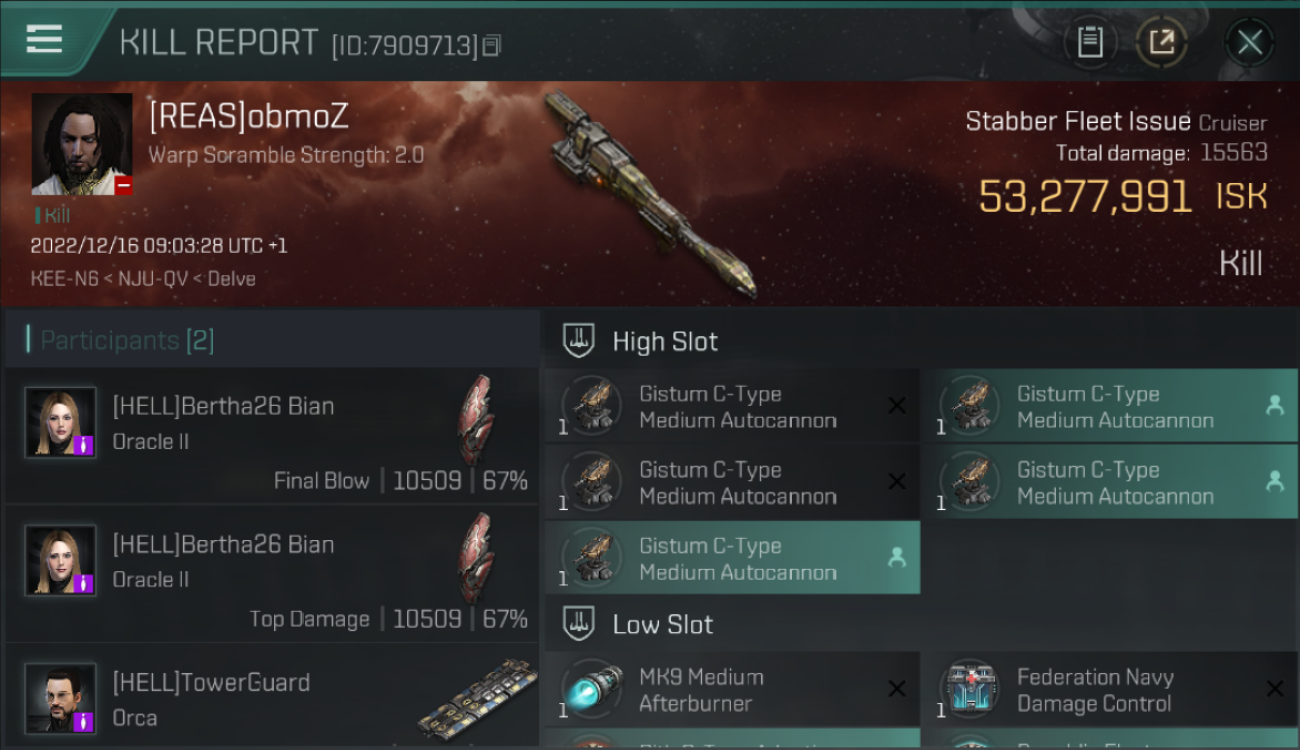
Task: Open the MK9 Medium Afterburner item icon
Action: 592,689
